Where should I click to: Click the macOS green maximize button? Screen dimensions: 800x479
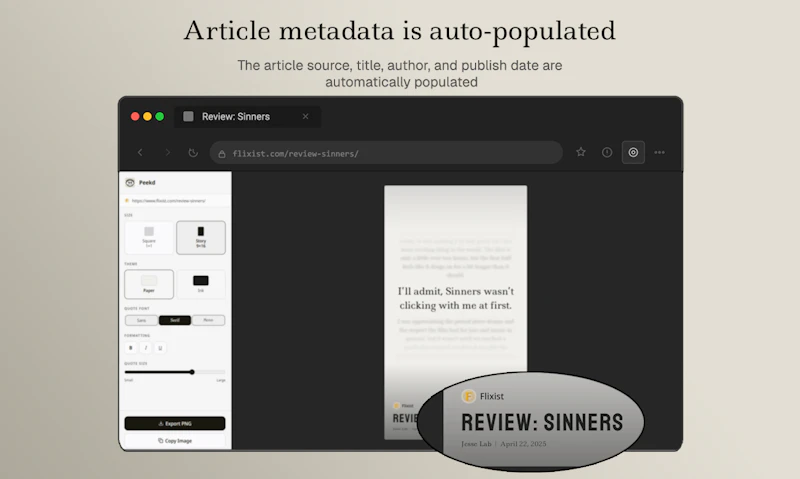tap(160, 116)
